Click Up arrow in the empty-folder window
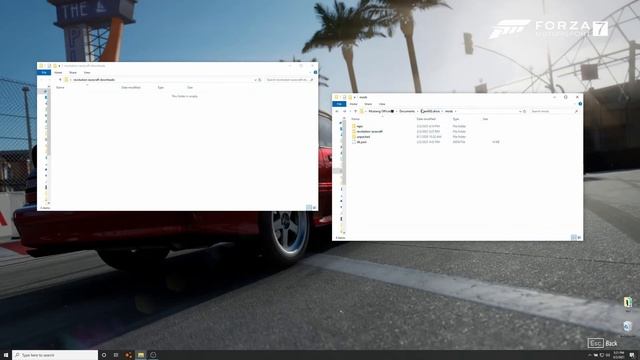640x360 pixels. tap(60, 80)
